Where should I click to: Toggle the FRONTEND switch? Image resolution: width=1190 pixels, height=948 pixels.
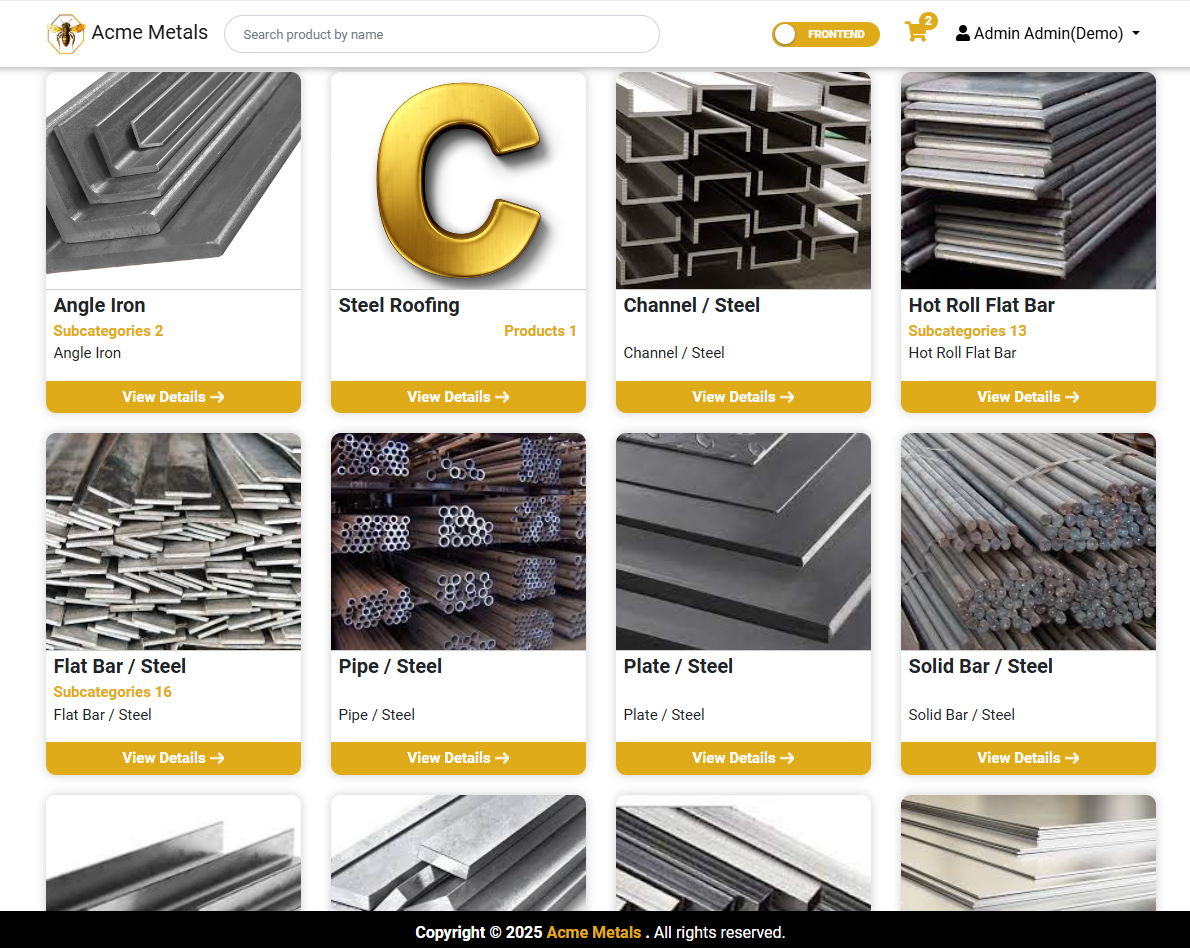pos(826,34)
